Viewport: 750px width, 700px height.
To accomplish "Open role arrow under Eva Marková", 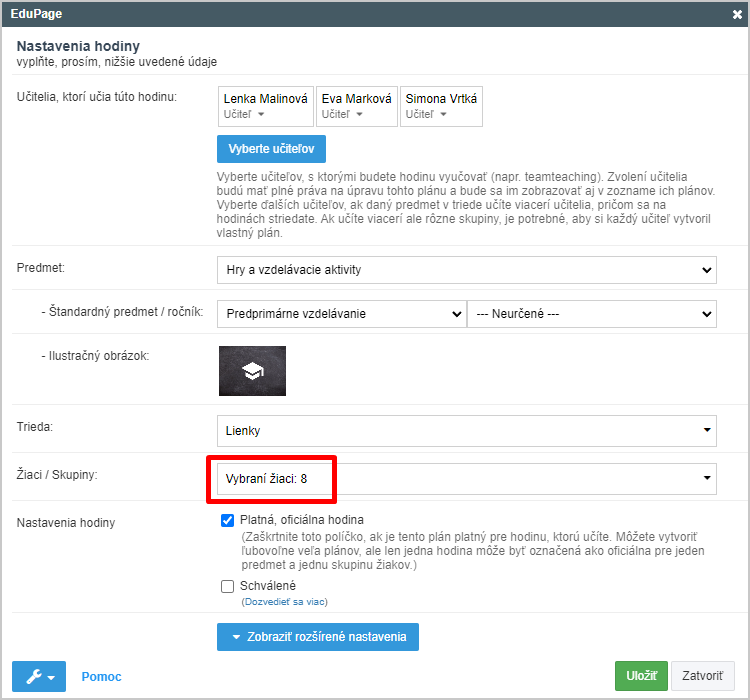I will (360, 114).
